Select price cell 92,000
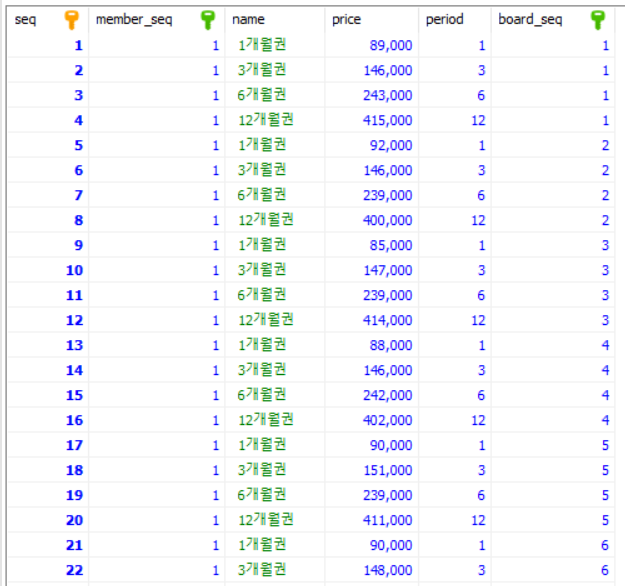The width and height of the screenshot is (625, 586). coord(371,146)
